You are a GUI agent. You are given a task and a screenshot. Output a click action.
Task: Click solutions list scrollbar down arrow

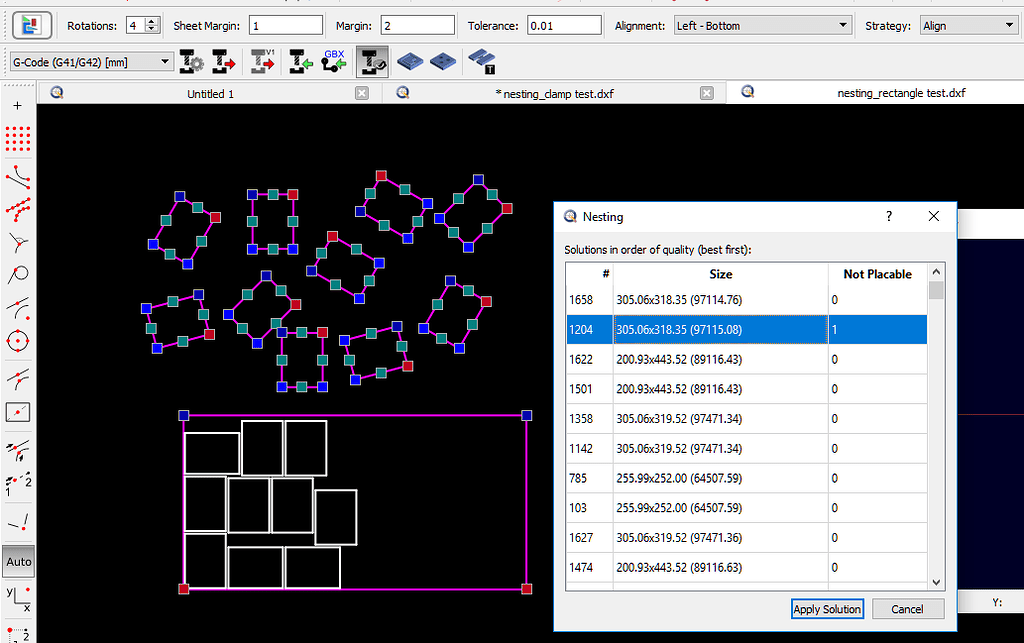tap(936, 582)
